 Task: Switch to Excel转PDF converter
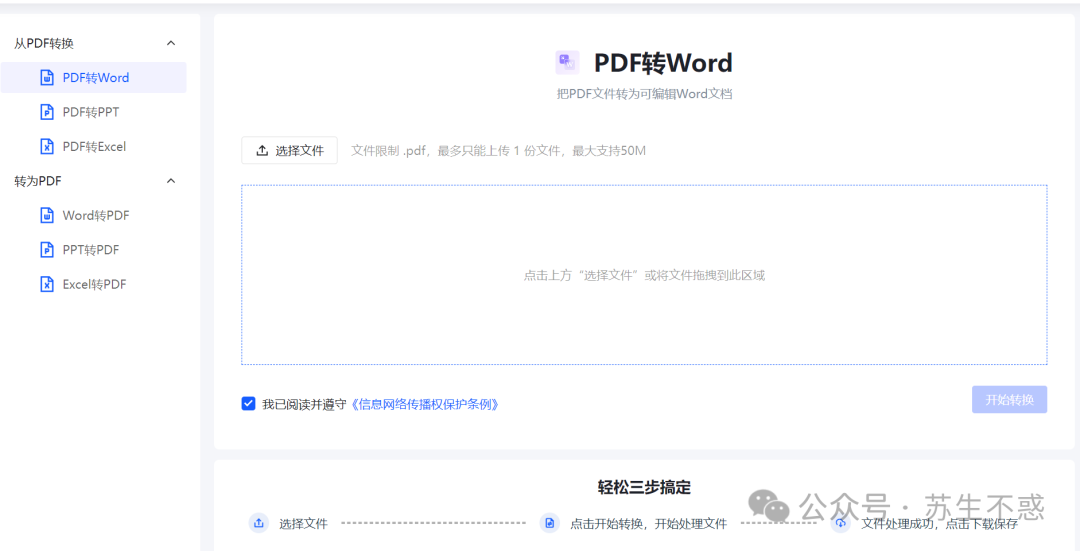click(x=94, y=284)
